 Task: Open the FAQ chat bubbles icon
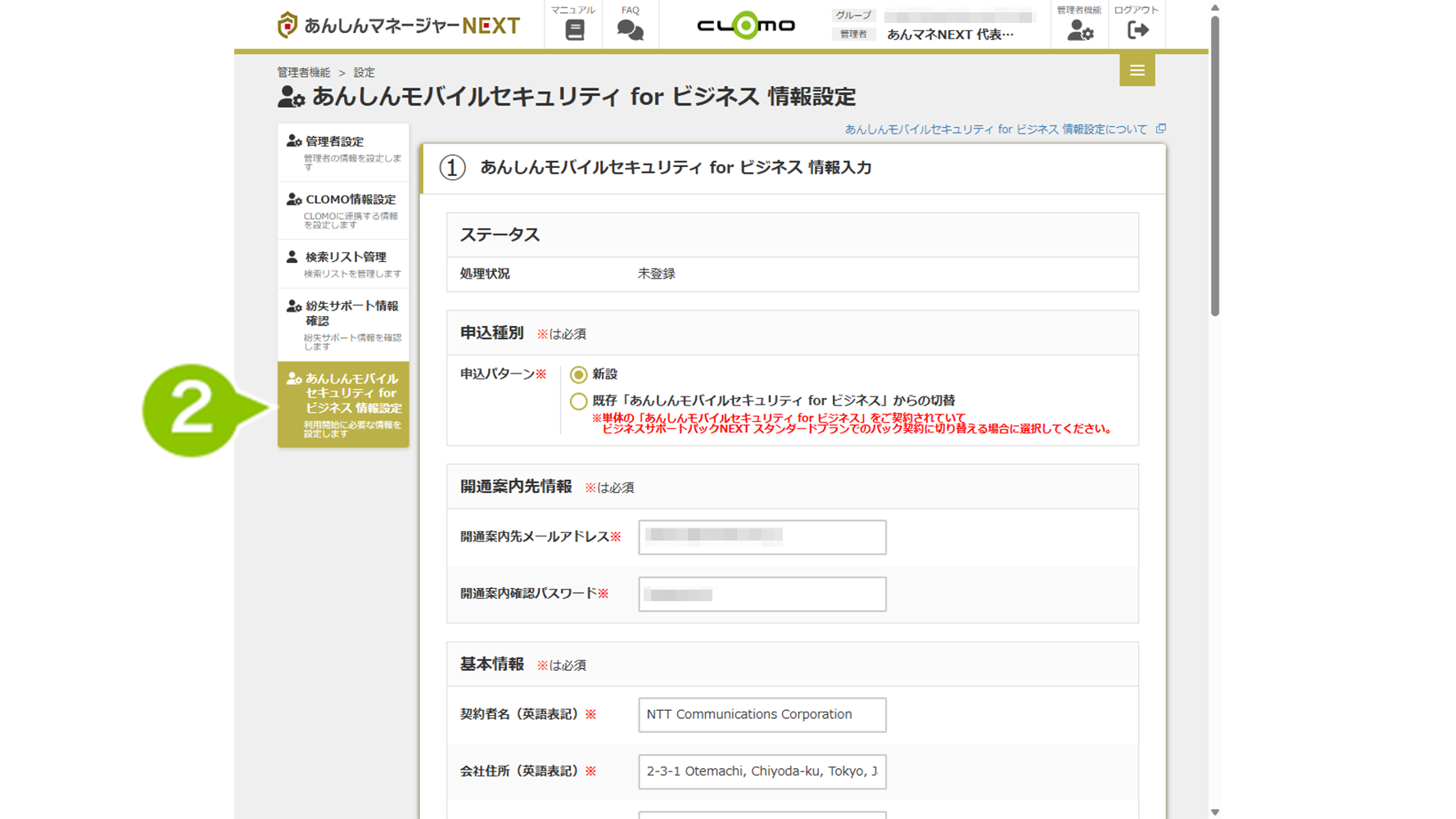[x=630, y=30]
